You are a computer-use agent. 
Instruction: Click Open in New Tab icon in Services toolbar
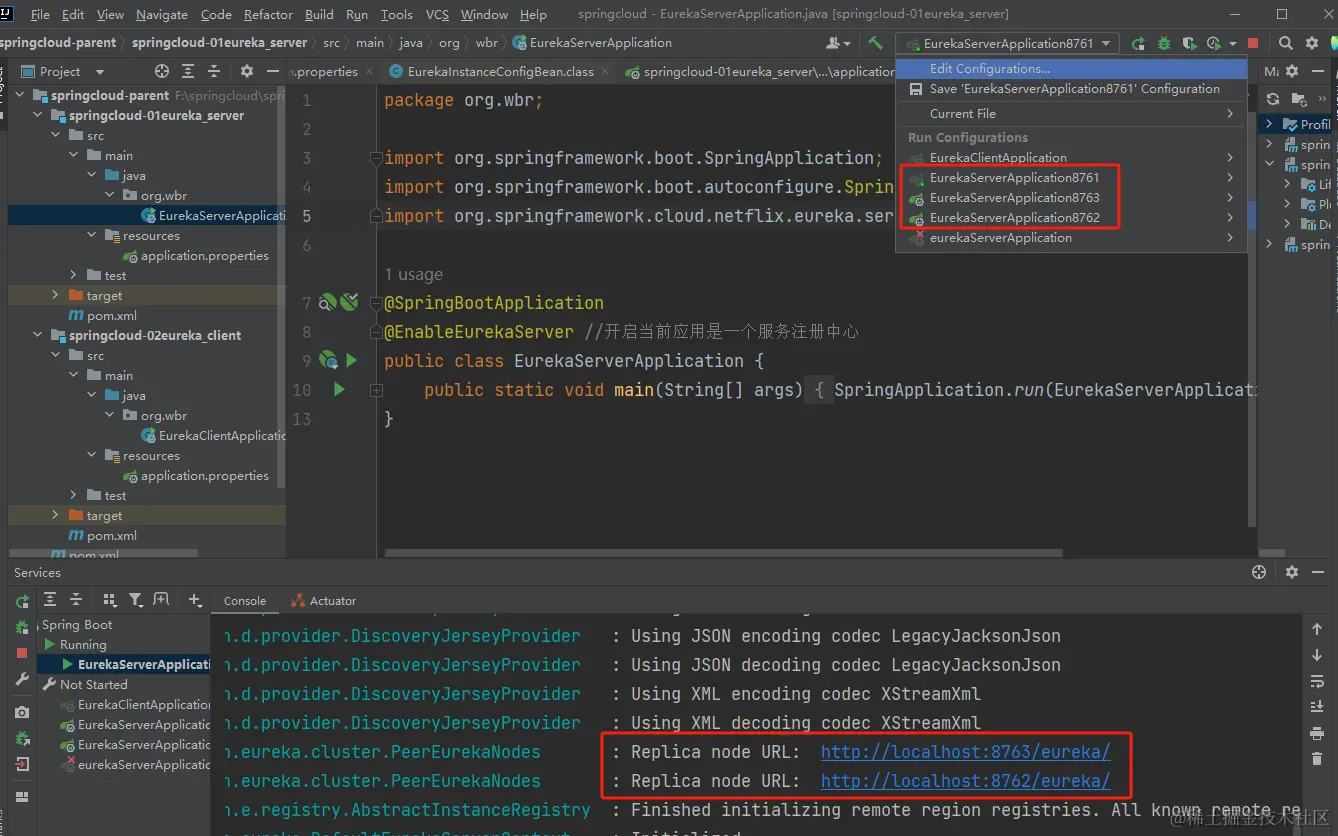click(161, 600)
